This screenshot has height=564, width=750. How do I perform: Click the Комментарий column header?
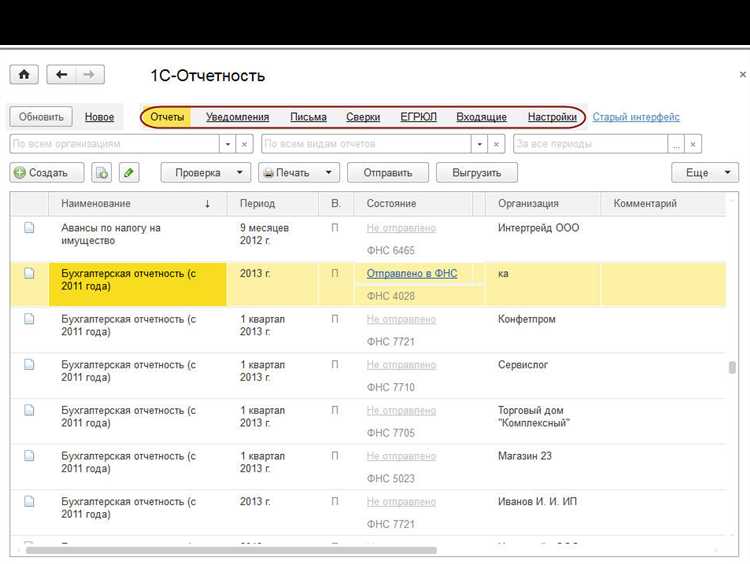pos(663,204)
